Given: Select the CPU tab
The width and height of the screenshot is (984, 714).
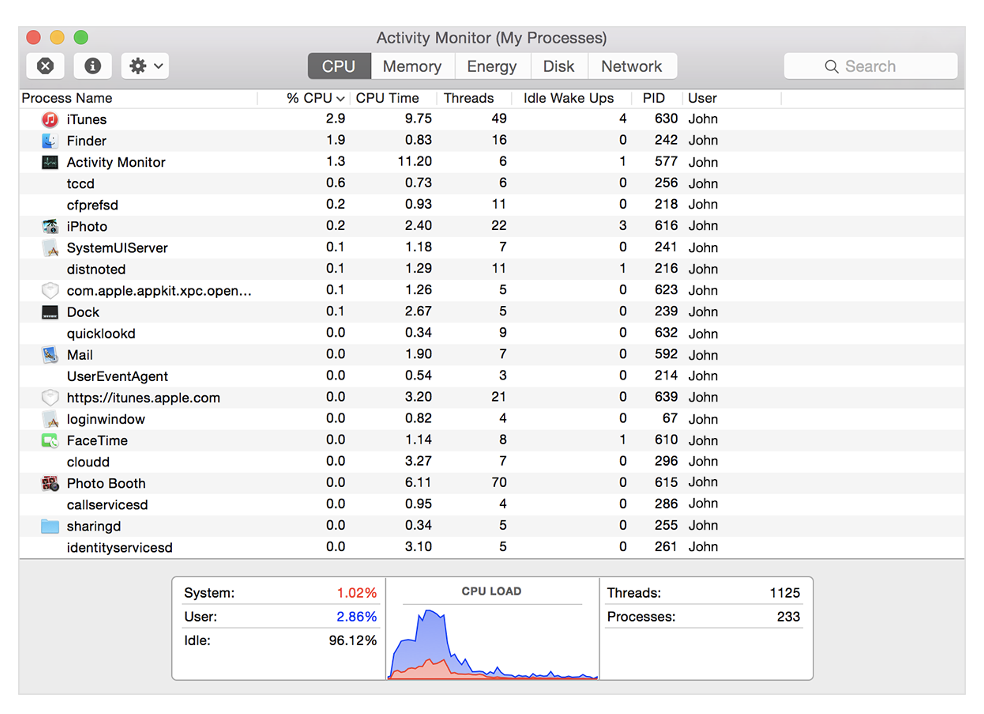Looking at the screenshot, I should [x=339, y=66].
